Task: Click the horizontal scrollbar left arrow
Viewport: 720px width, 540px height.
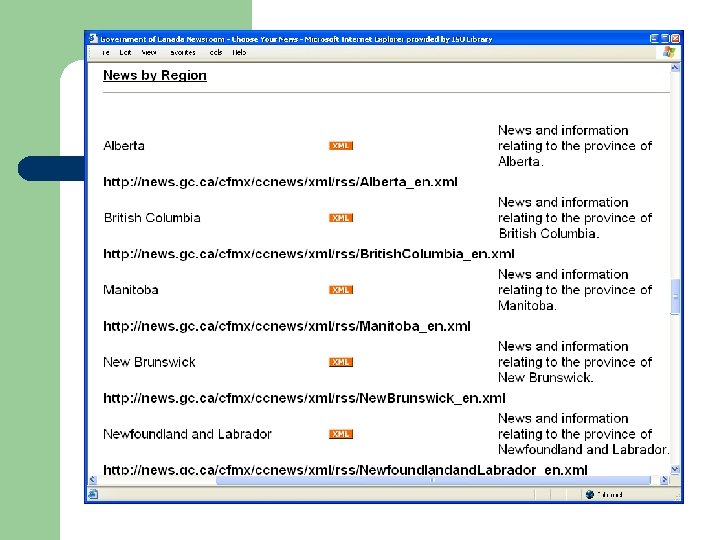Action: click(x=93, y=480)
